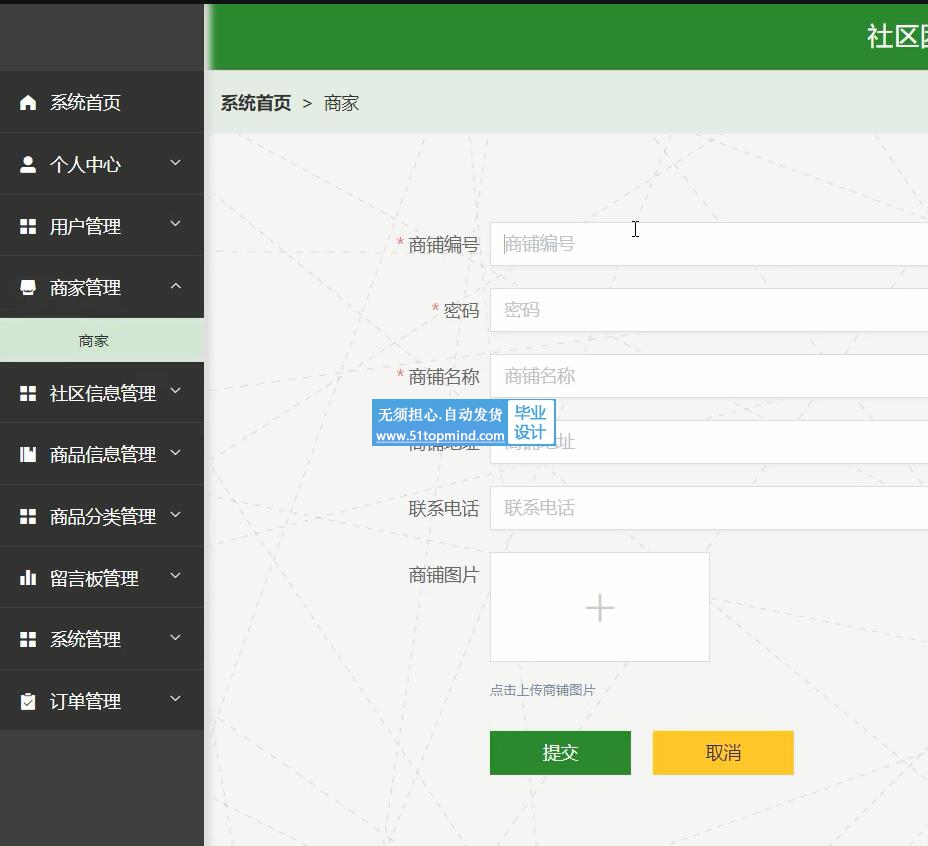Click the book icon beside 商品信息管理
Image resolution: width=928 pixels, height=846 pixels.
[x=28, y=454]
